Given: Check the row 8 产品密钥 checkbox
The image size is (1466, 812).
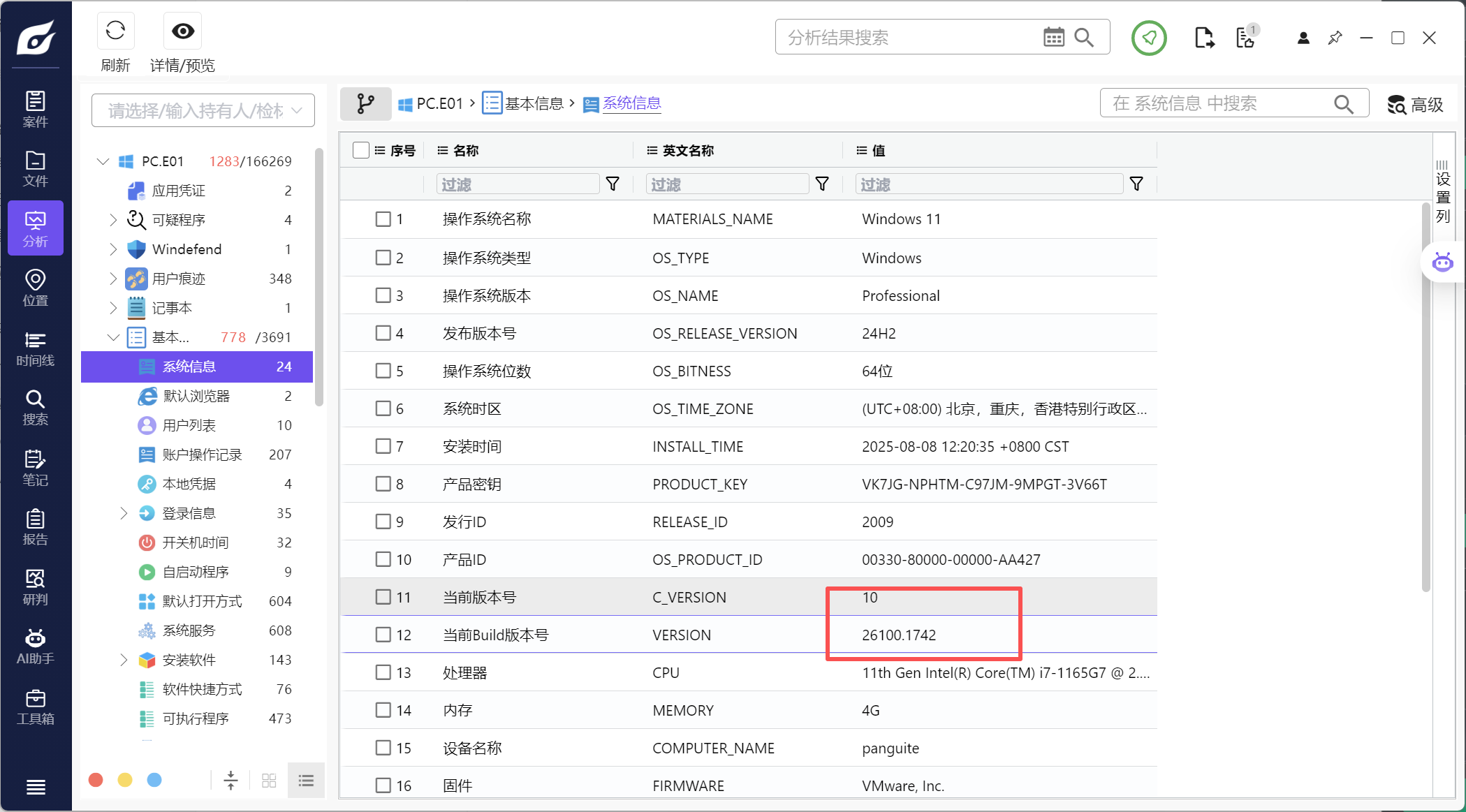Looking at the screenshot, I should click(383, 484).
